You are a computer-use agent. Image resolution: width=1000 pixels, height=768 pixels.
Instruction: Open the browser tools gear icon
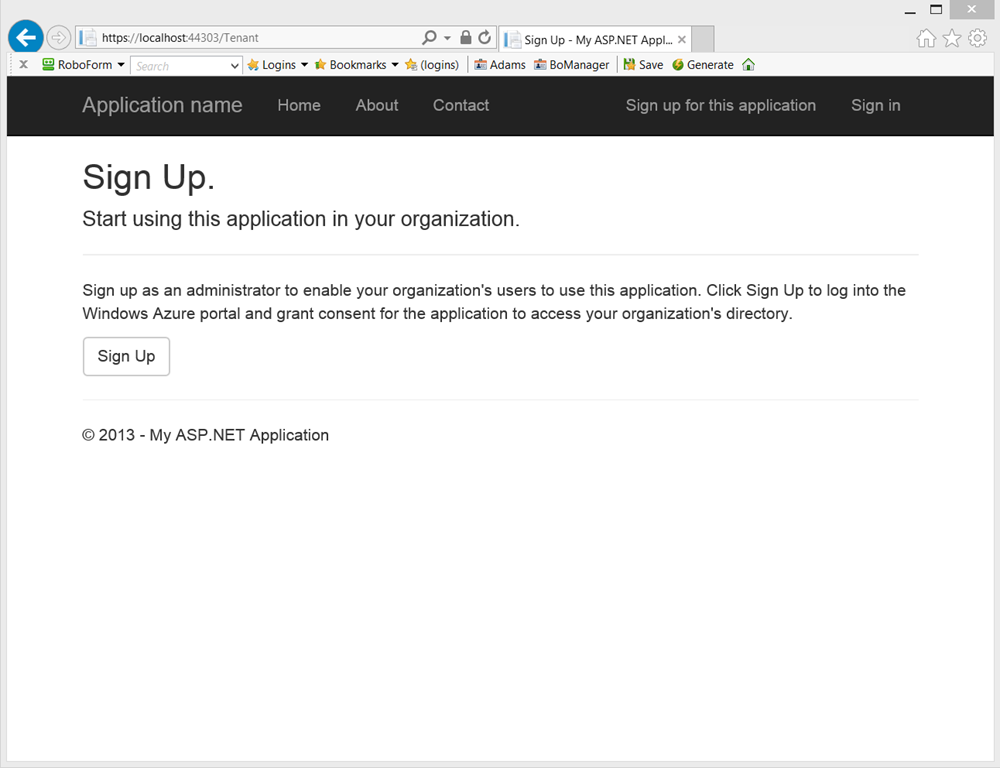click(977, 38)
